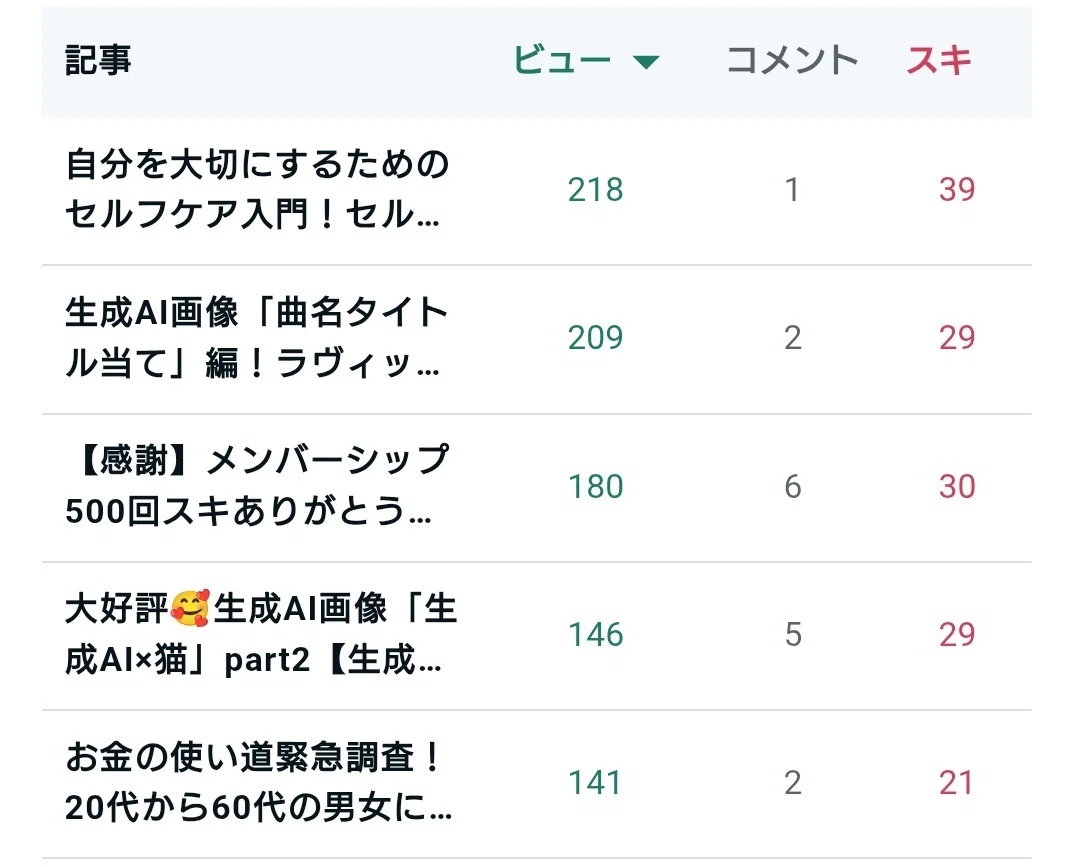Click the 209 view count
The width and height of the screenshot is (1077, 867).
click(596, 338)
